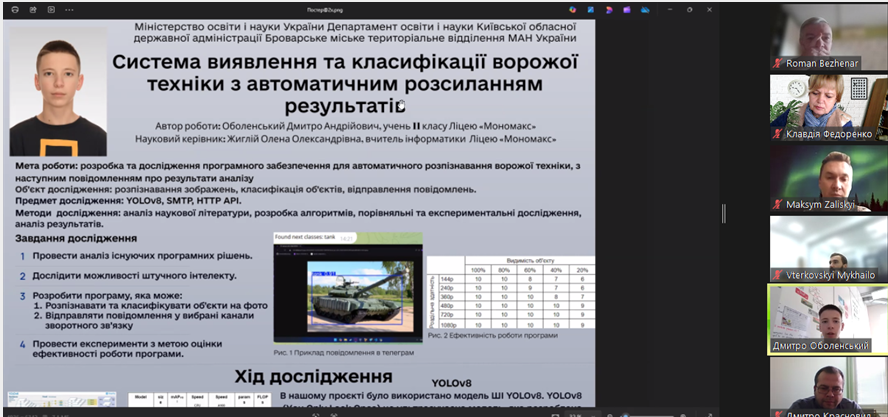Select Клавдія Федоренко's video tile

(x=829, y=108)
